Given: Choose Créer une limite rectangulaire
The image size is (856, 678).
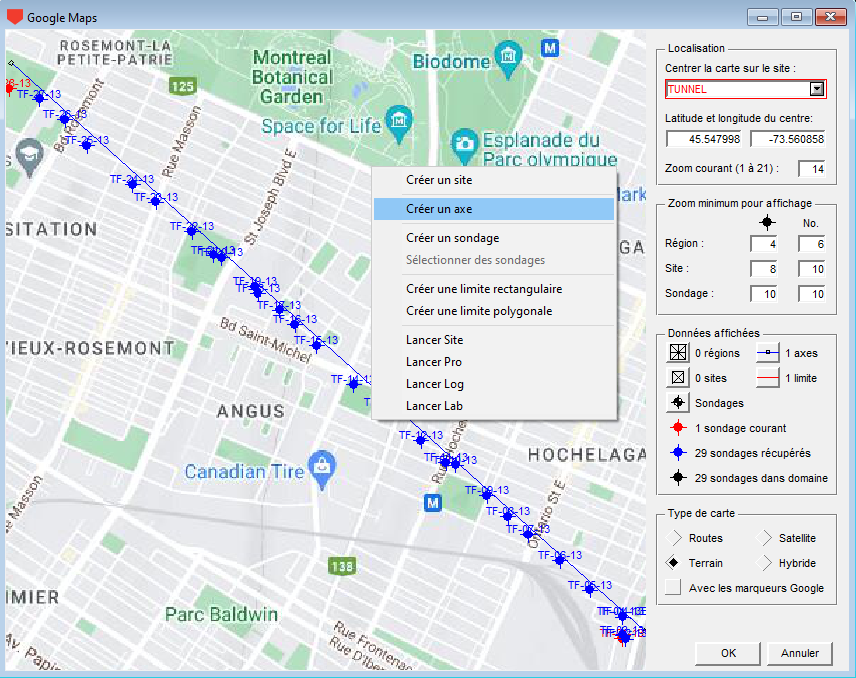Looking at the screenshot, I should point(494,289).
